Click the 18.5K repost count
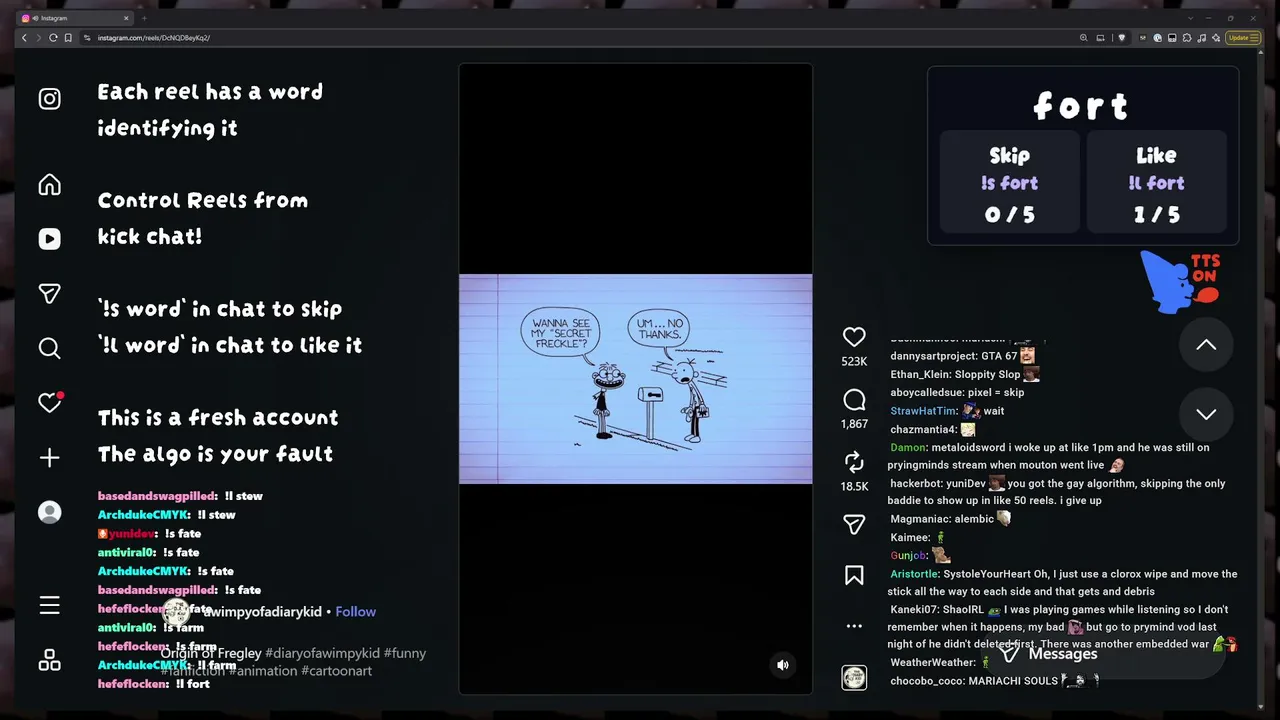The height and width of the screenshot is (720, 1280). point(854,487)
